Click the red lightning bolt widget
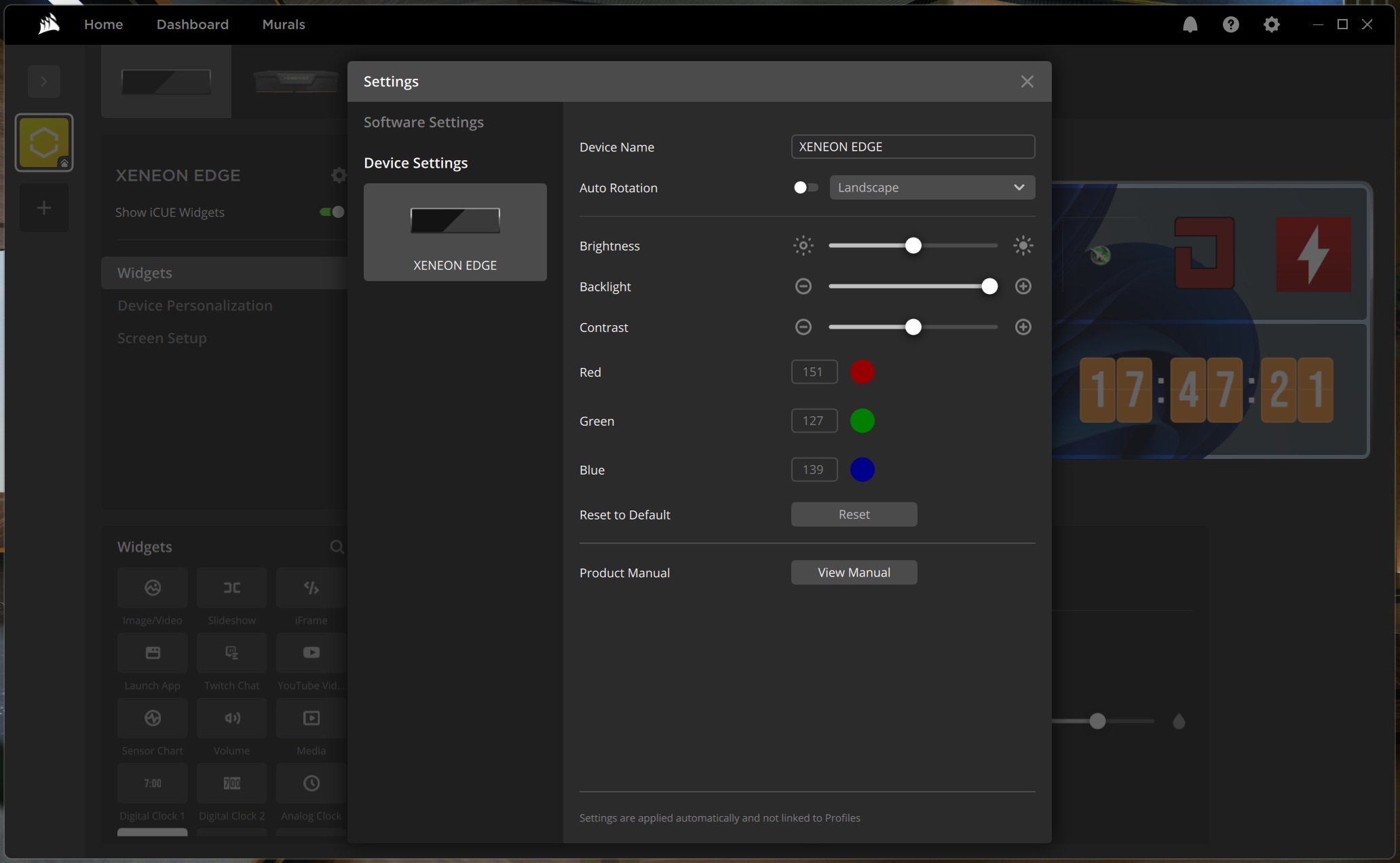Screen dimensions: 1400x863 tap(1313, 255)
